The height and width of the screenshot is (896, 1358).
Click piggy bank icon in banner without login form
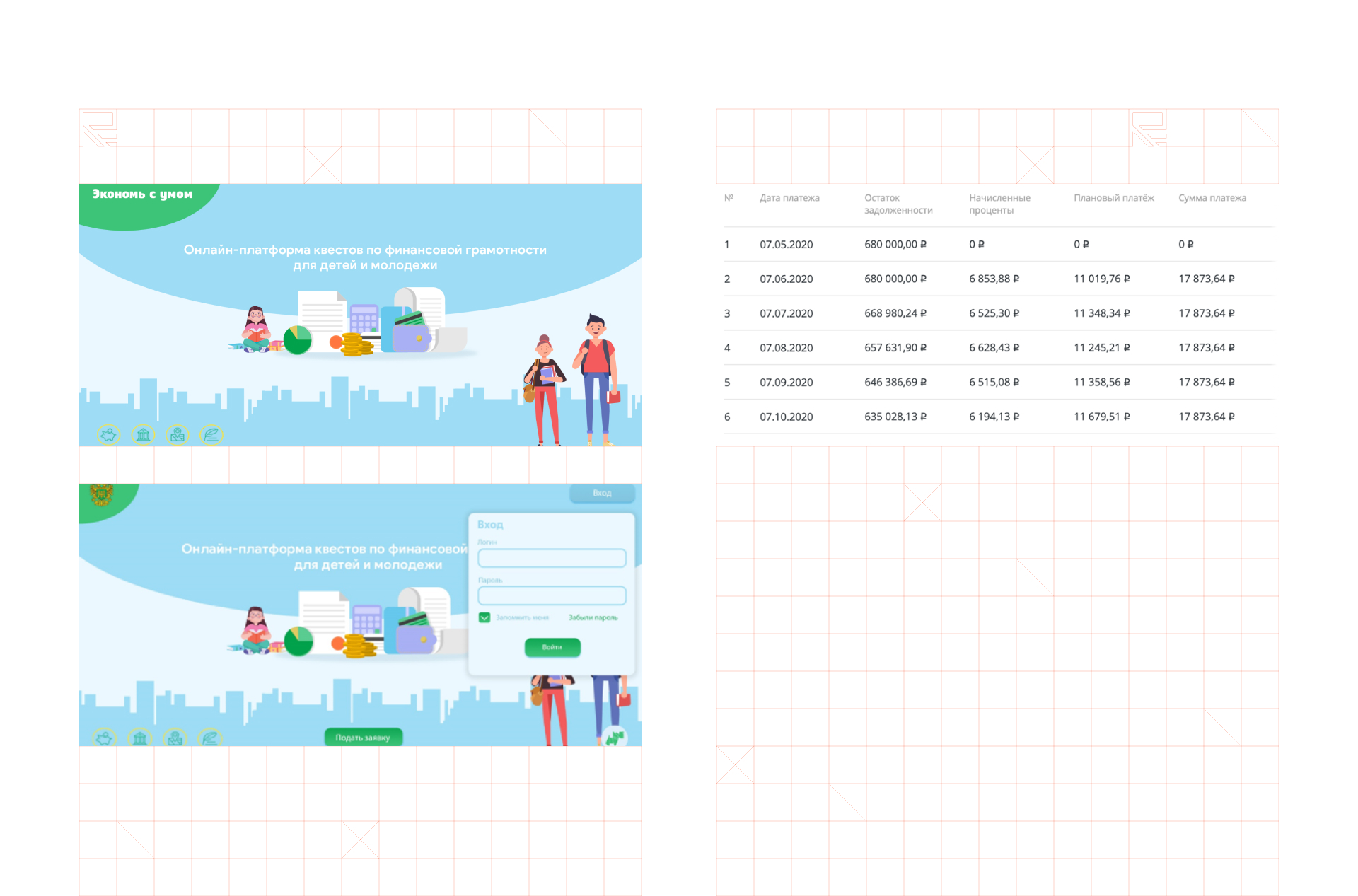pyautogui.click(x=109, y=435)
